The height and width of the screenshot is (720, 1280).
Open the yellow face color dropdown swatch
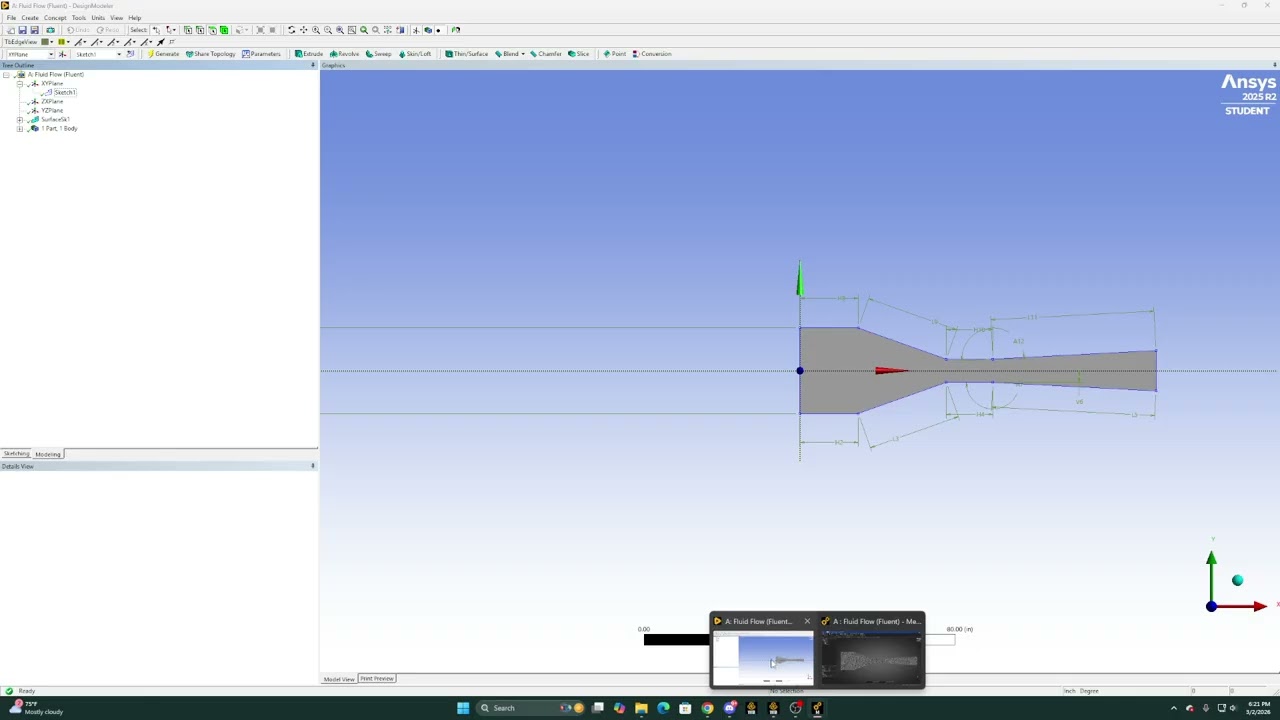point(63,42)
